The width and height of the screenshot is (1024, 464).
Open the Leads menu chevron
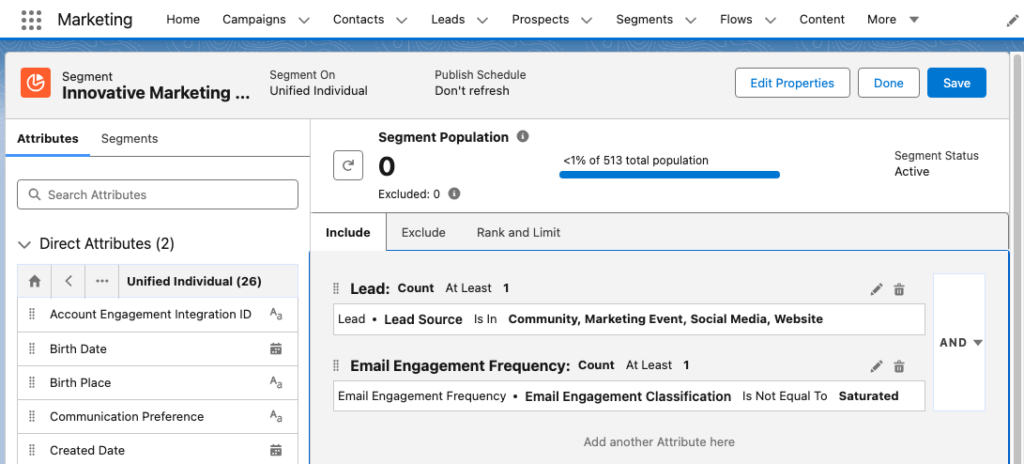pos(483,20)
